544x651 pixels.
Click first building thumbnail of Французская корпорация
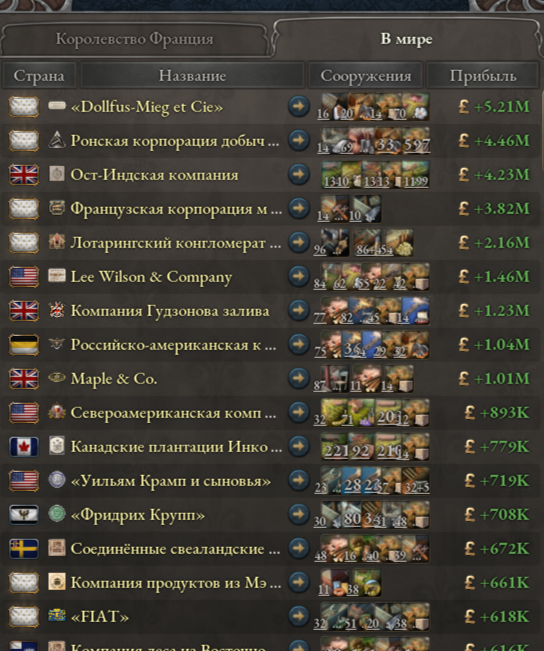334,208
